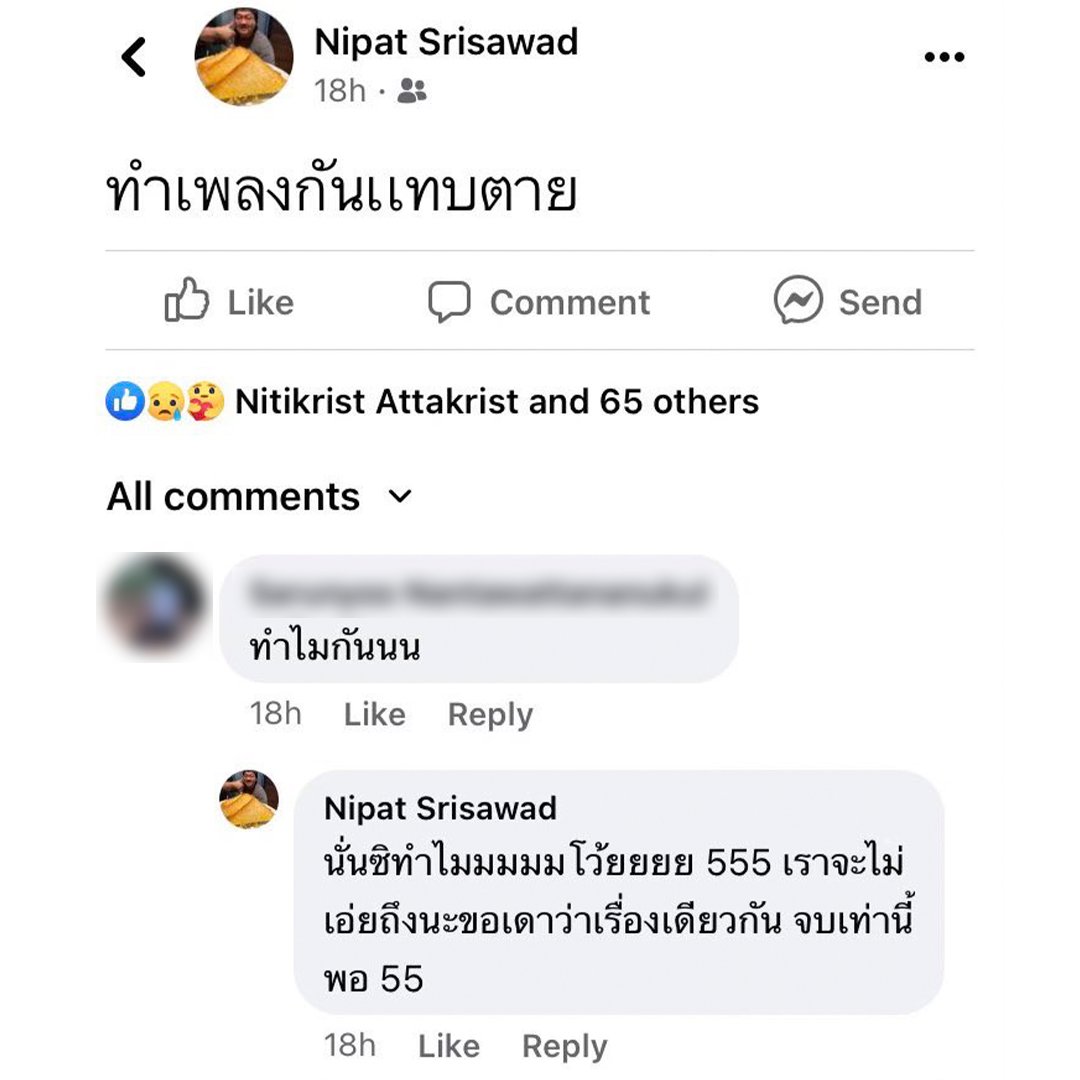This screenshot has width=1080, height=1080.
Task: Tap Nipat Srisawad's name in the reply
Action: (440, 808)
